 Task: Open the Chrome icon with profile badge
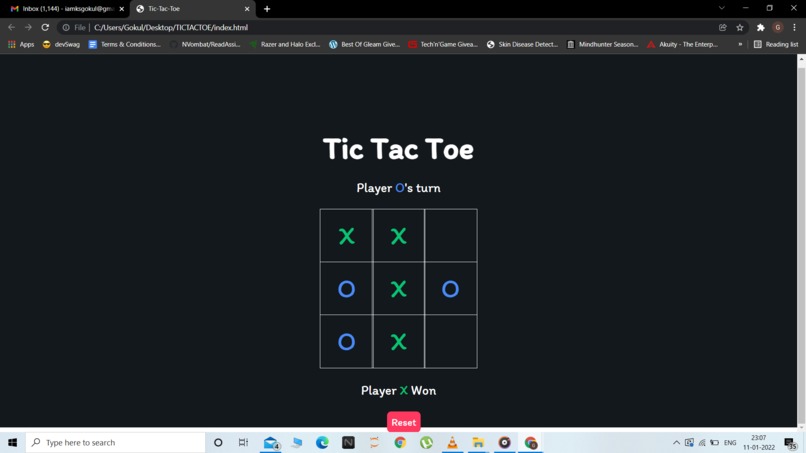click(530, 442)
